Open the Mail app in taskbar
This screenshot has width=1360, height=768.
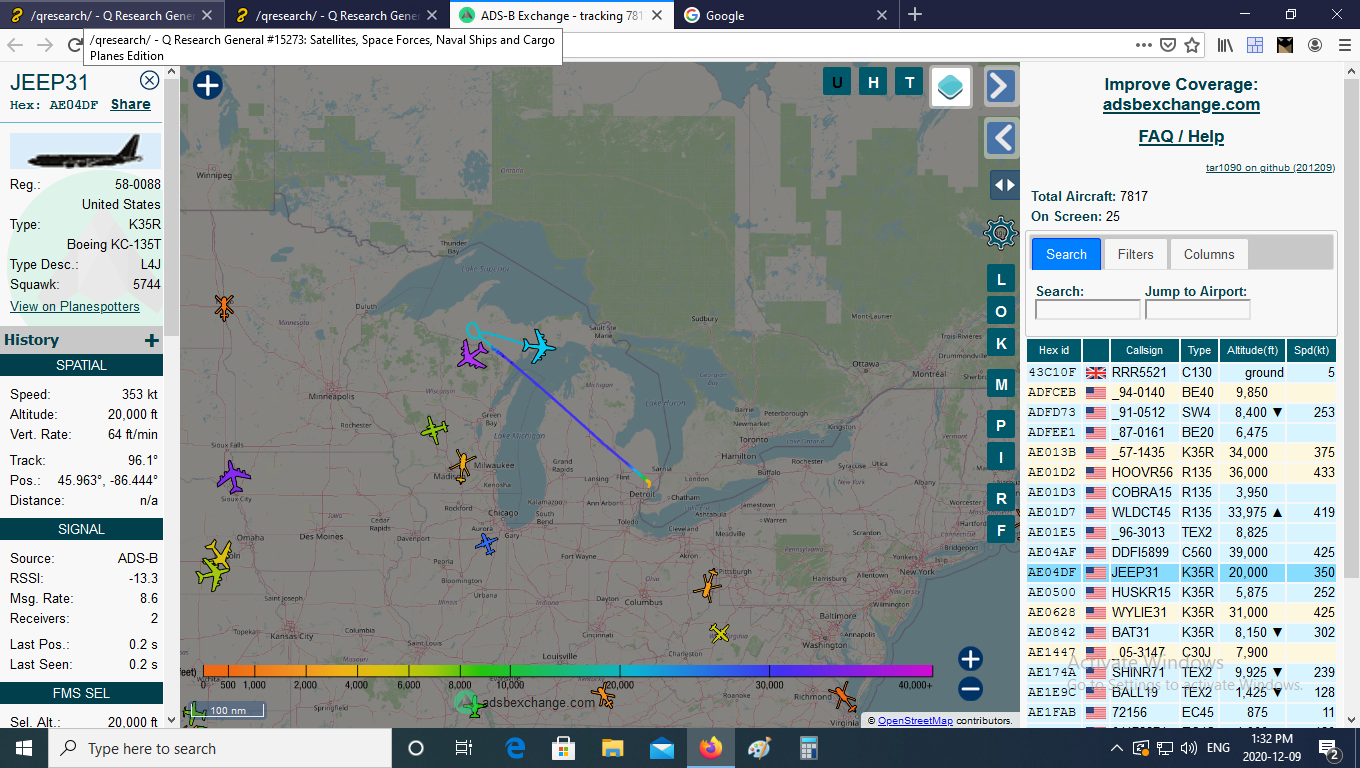pos(662,748)
